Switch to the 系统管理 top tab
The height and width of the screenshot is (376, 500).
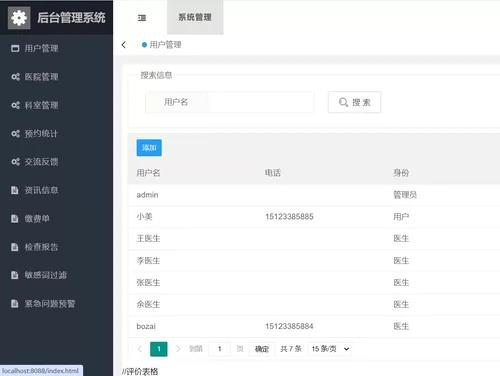click(x=195, y=17)
